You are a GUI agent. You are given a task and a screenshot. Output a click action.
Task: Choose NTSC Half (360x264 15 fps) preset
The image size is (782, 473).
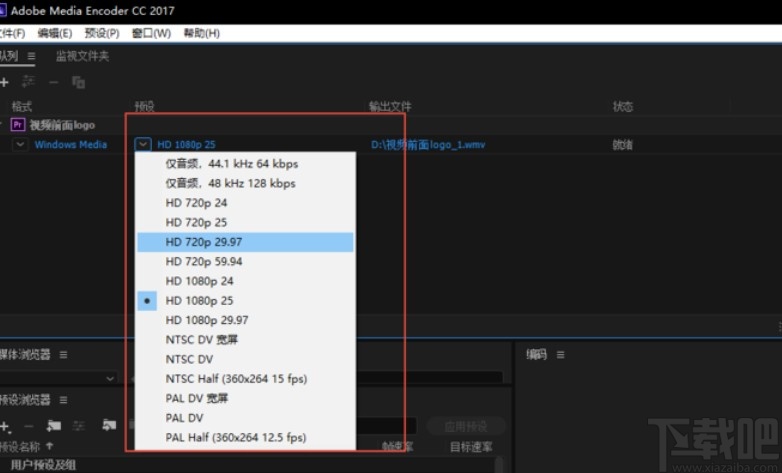pyautogui.click(x=245, y=379)
